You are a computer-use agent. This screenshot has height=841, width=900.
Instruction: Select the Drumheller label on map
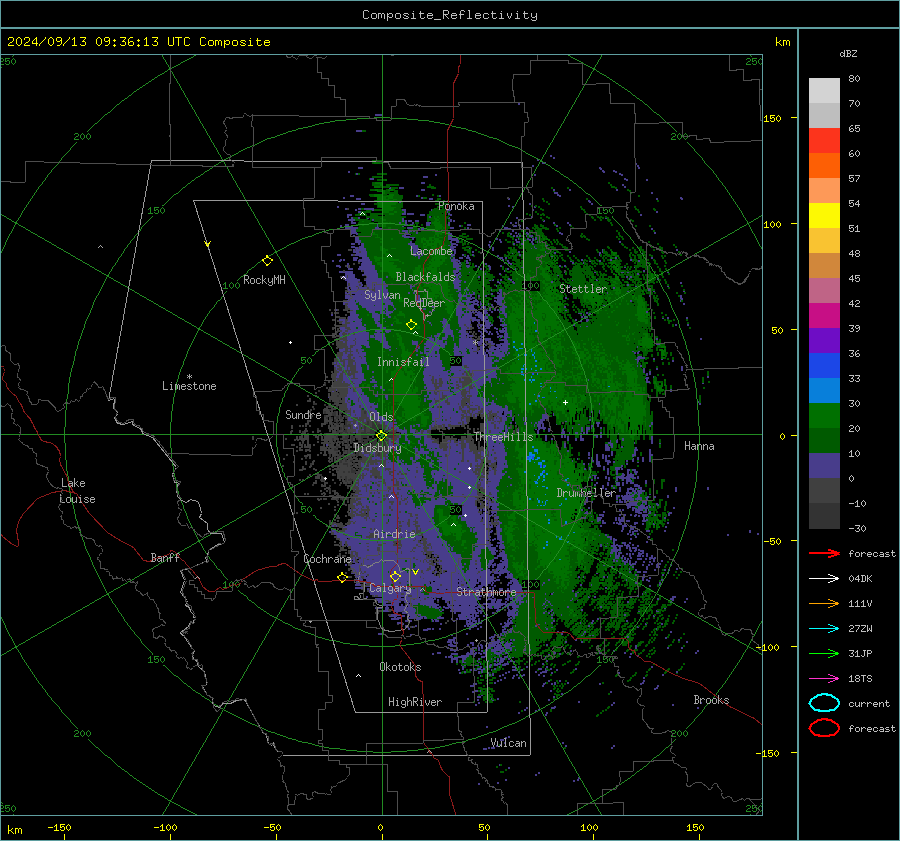pos(585,493)
